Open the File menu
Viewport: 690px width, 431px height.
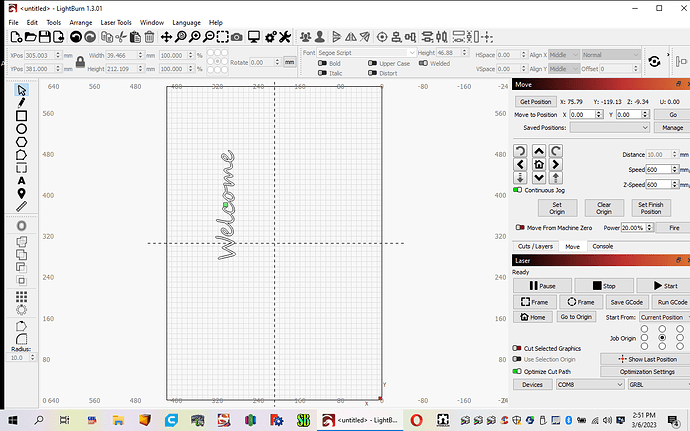point(14,22)
